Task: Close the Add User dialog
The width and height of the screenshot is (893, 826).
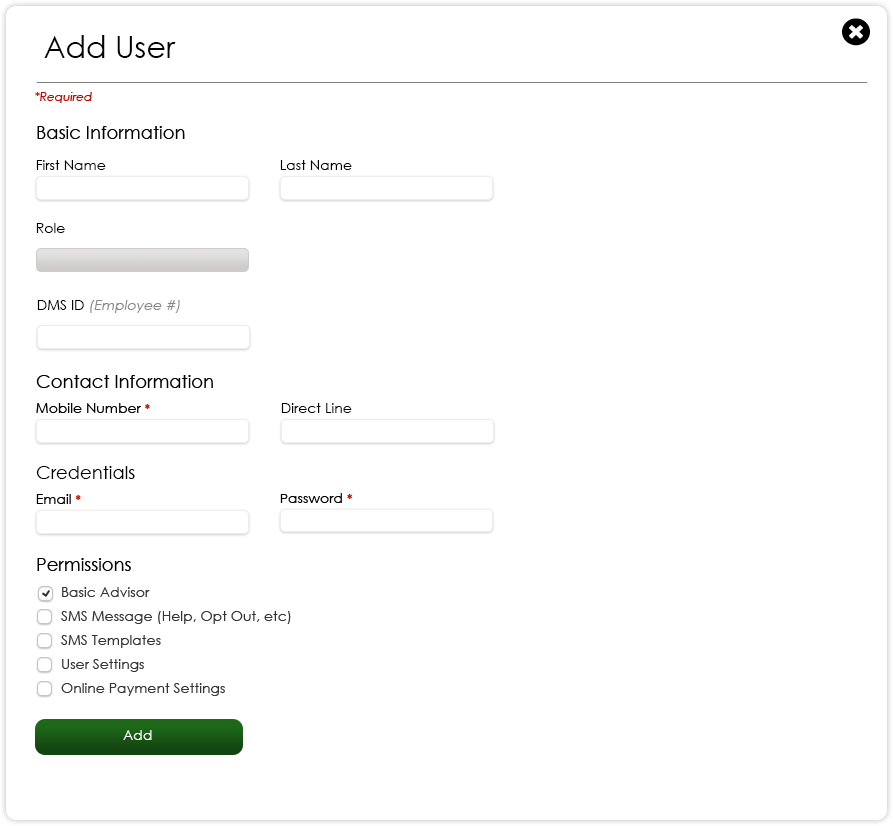Action: [855, 32]
